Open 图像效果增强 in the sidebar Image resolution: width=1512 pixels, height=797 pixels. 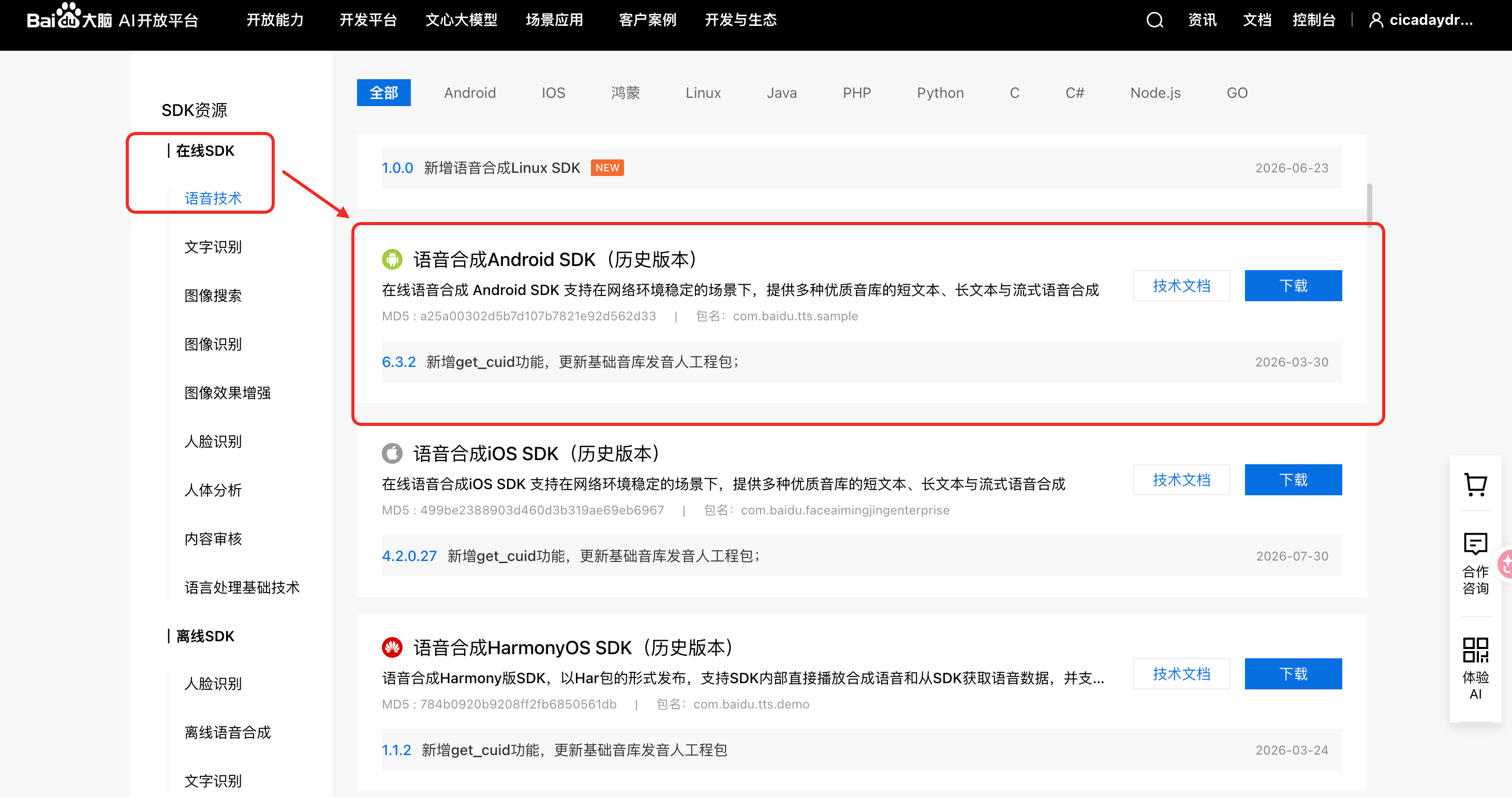[228, 393]
